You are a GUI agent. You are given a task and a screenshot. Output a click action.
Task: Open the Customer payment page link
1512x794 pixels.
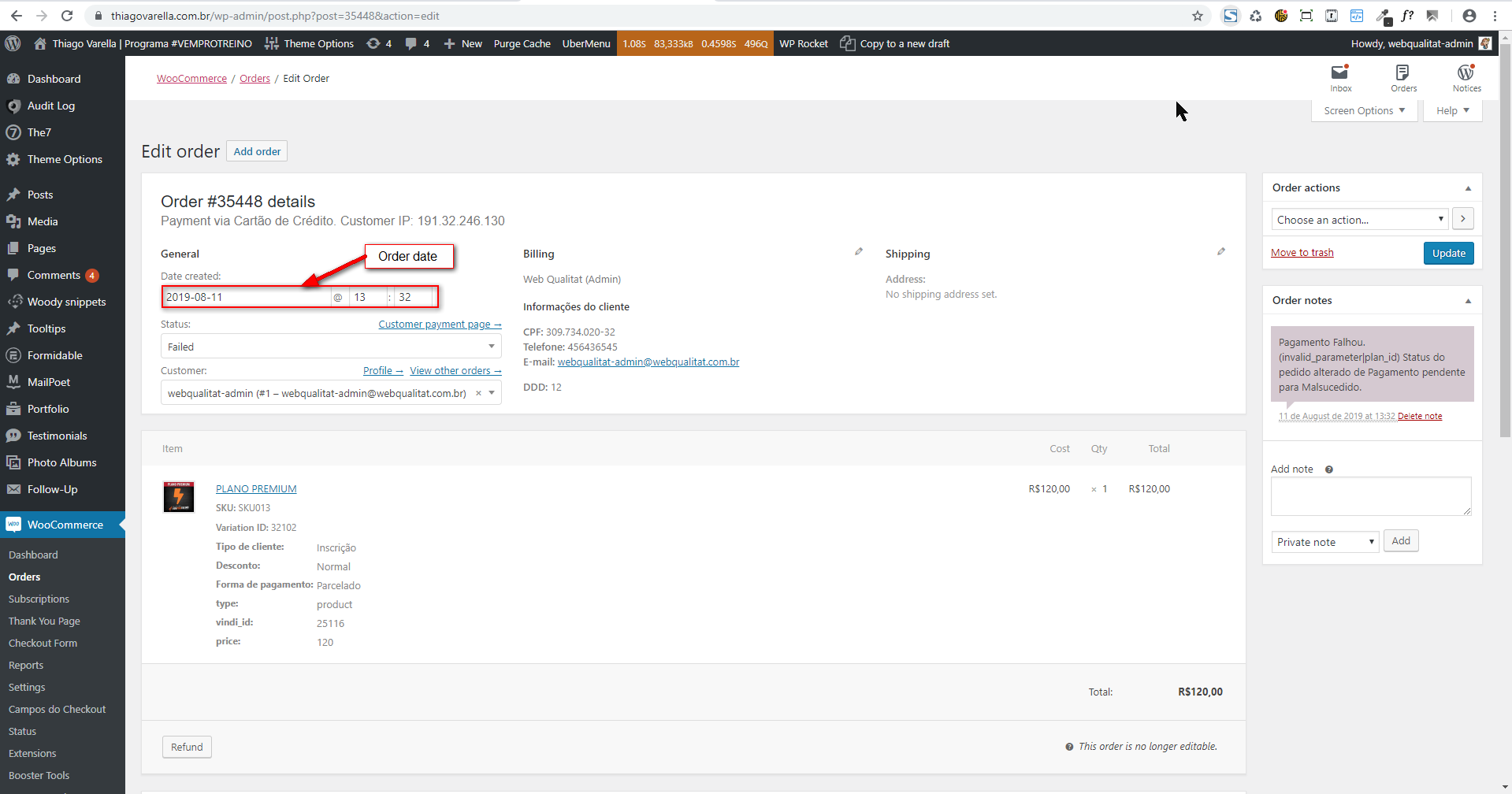tap(440, 325)
